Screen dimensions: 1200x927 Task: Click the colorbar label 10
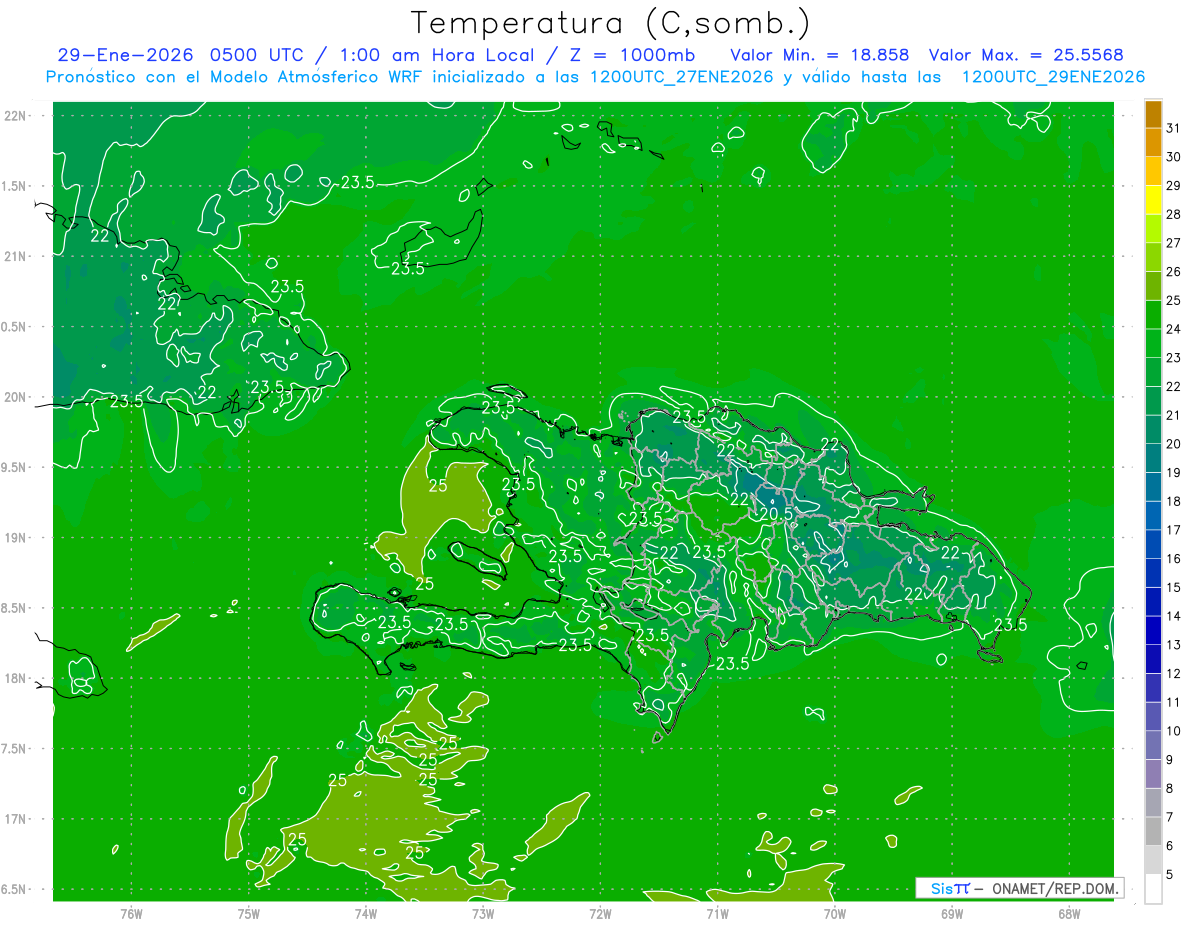tap(1174, 731)
